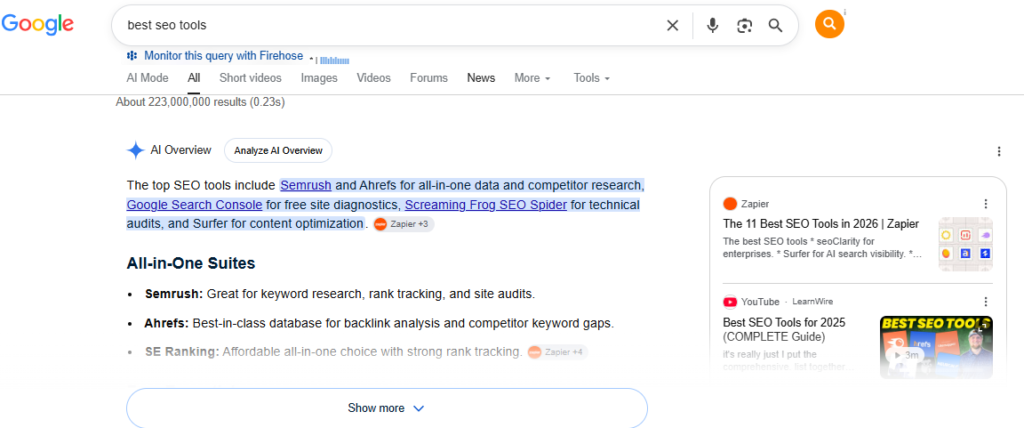Select the All results tab
The width and height of the screenshot is (1024, 428).
point(194,78)
